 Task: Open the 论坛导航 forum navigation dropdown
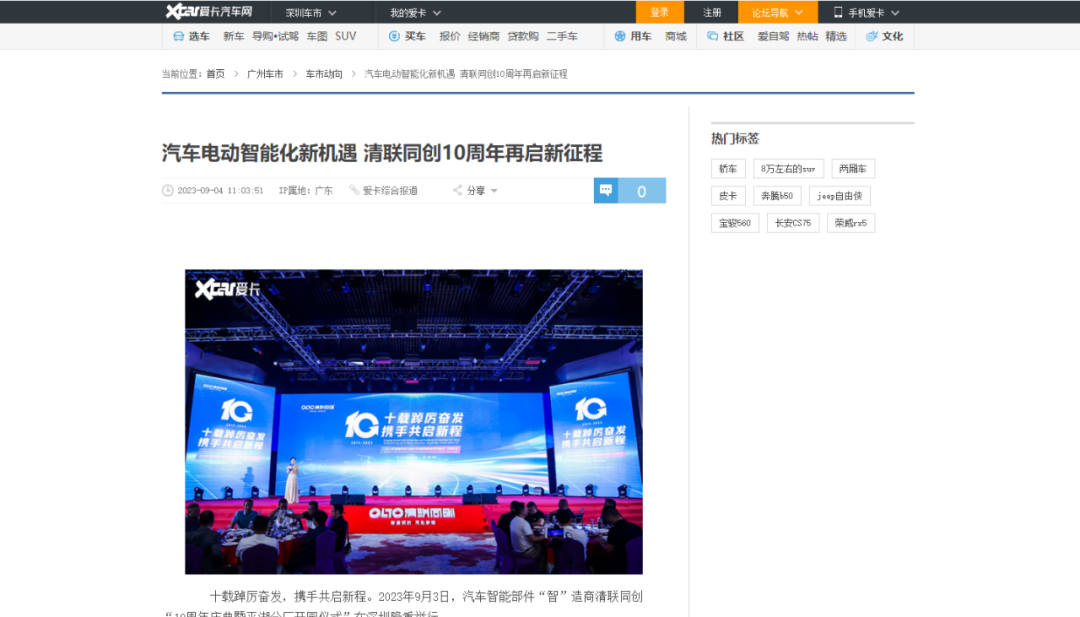click(x=778, y=12)
